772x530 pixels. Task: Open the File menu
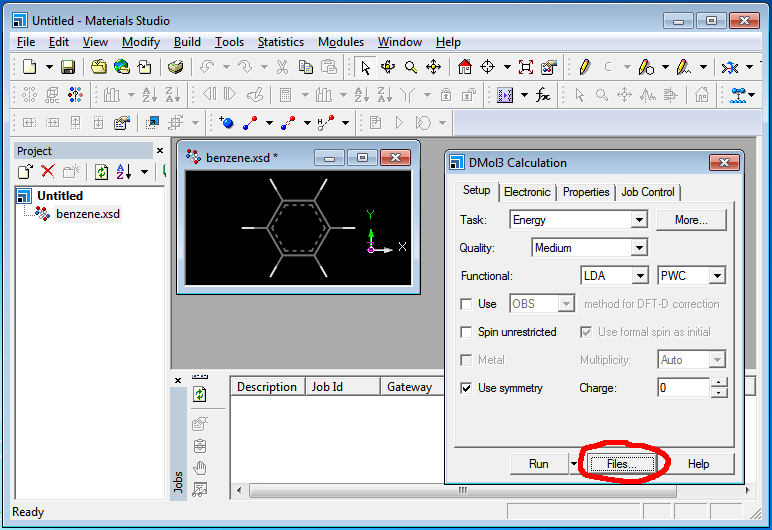tap(26, 42)
